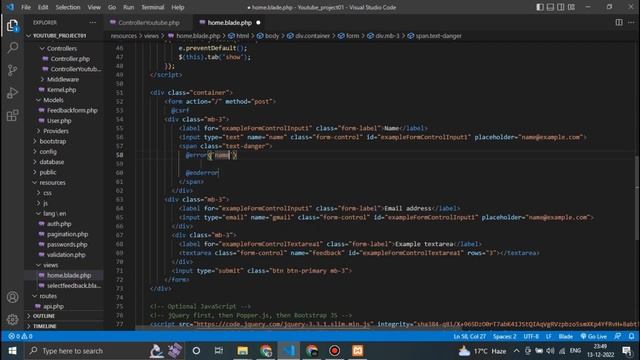Collapse the Controllers folder
640x360 pixels.
(61, 48)
